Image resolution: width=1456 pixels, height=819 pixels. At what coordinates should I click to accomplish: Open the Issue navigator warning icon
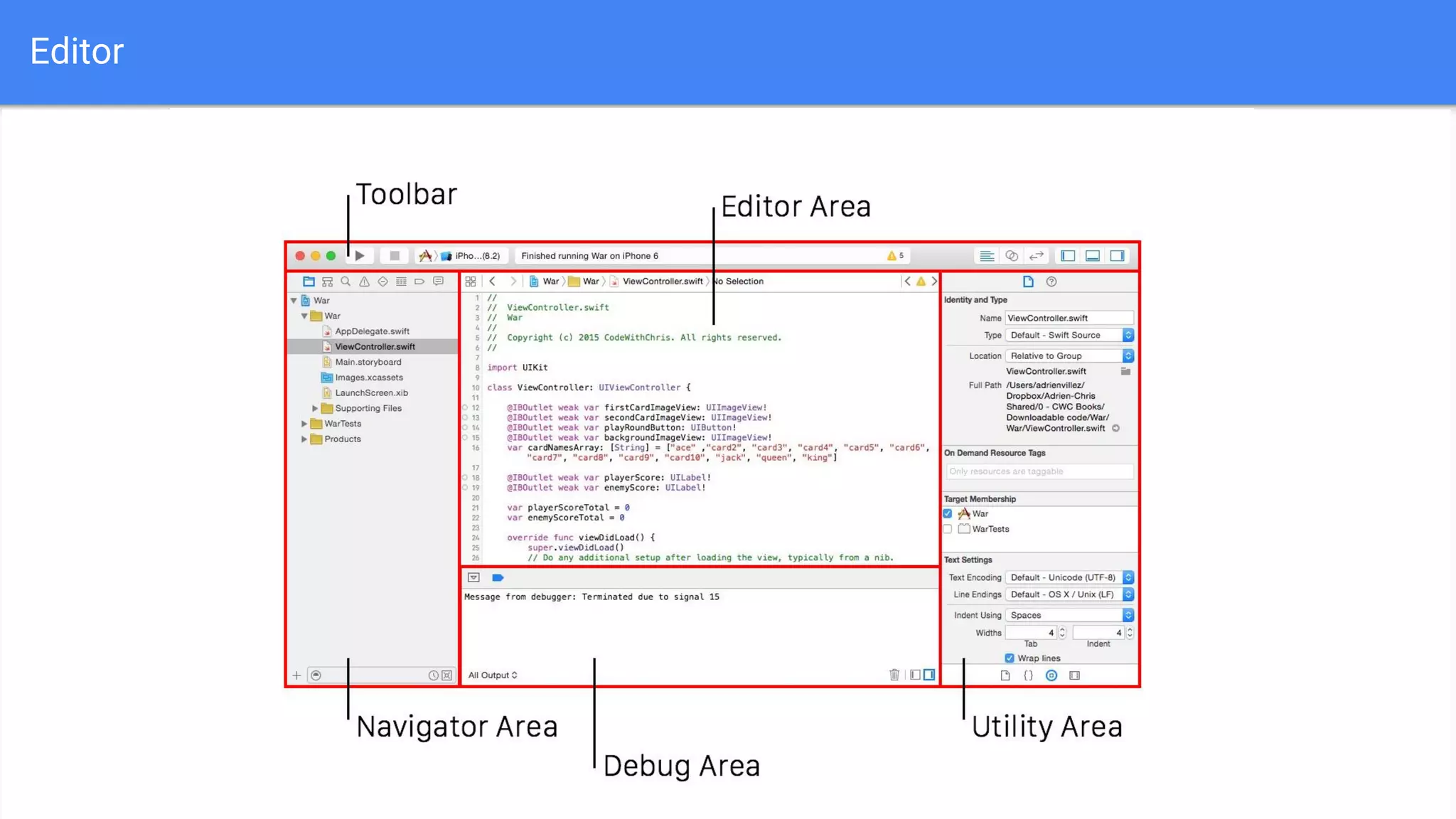click(x=364, y=282)
